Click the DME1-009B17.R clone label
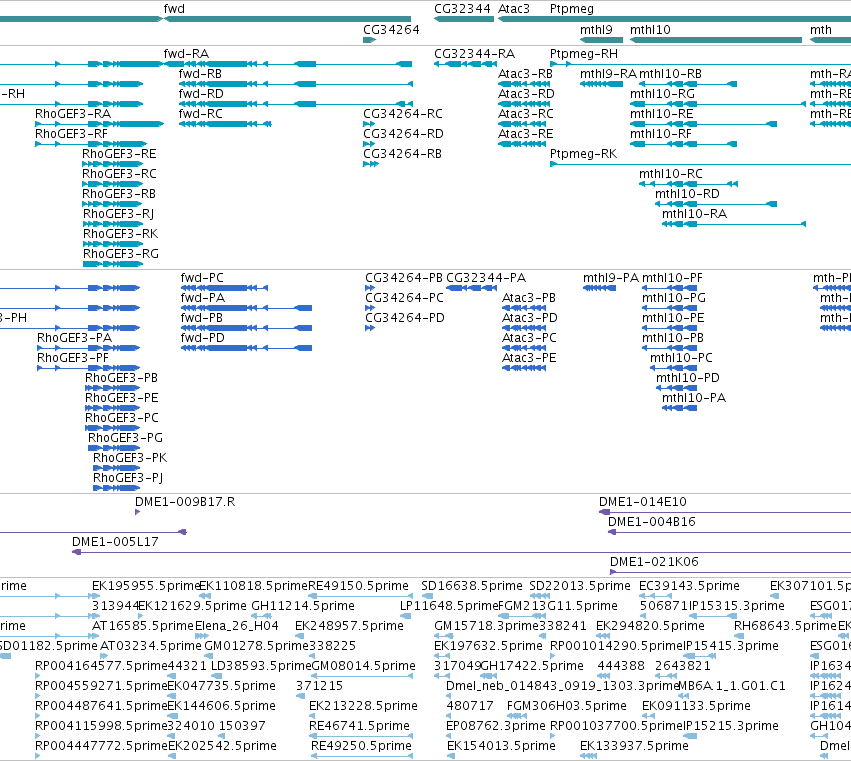The height and width of the screenshot is (761, 851). pos(185,502)
